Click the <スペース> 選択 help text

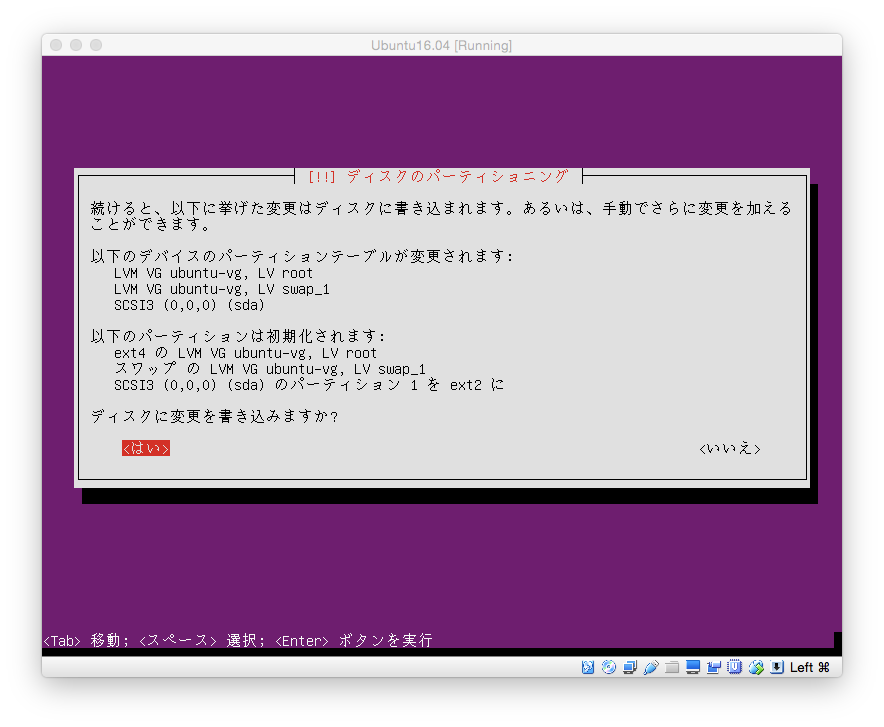click(198, 641)
